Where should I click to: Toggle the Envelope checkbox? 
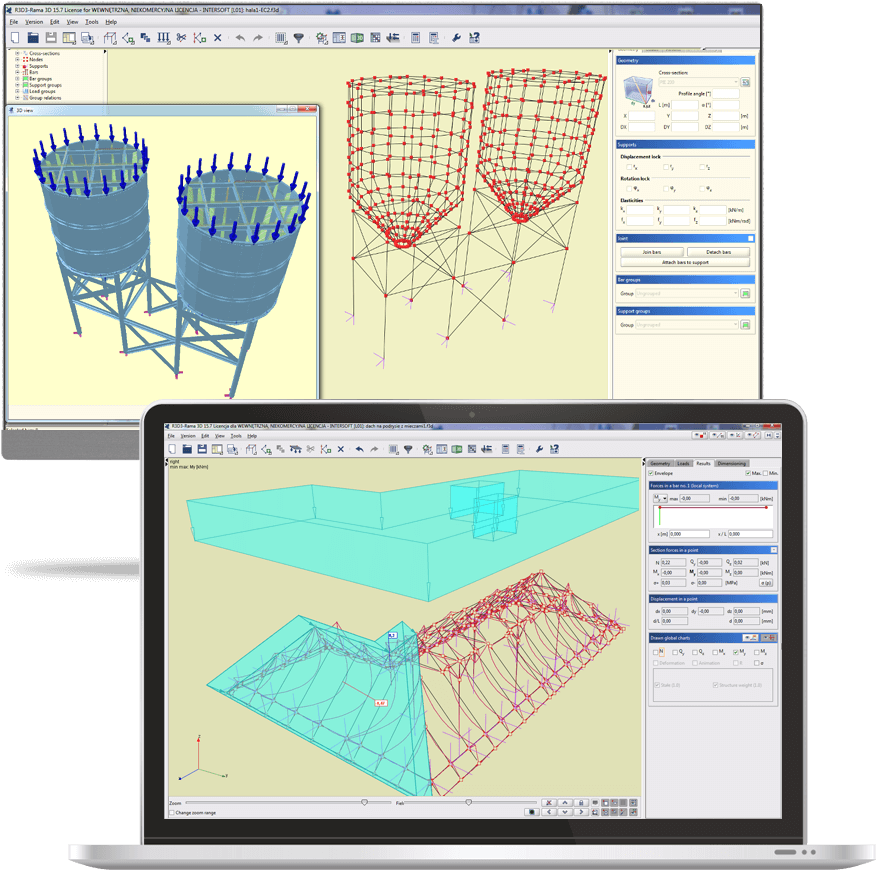[x=651, y=472]
